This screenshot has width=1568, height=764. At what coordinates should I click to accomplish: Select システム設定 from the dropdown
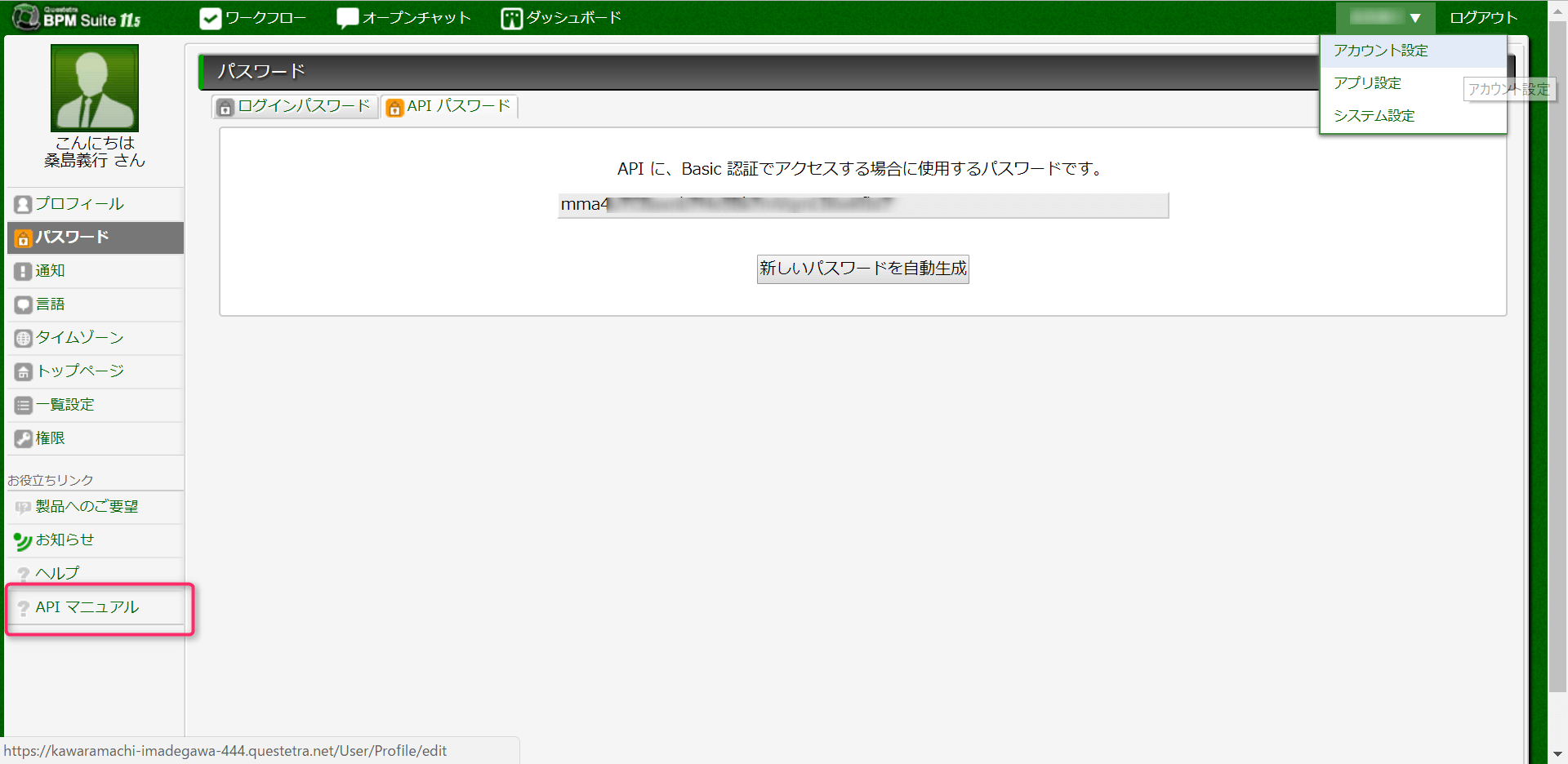tap(1413, 116)
